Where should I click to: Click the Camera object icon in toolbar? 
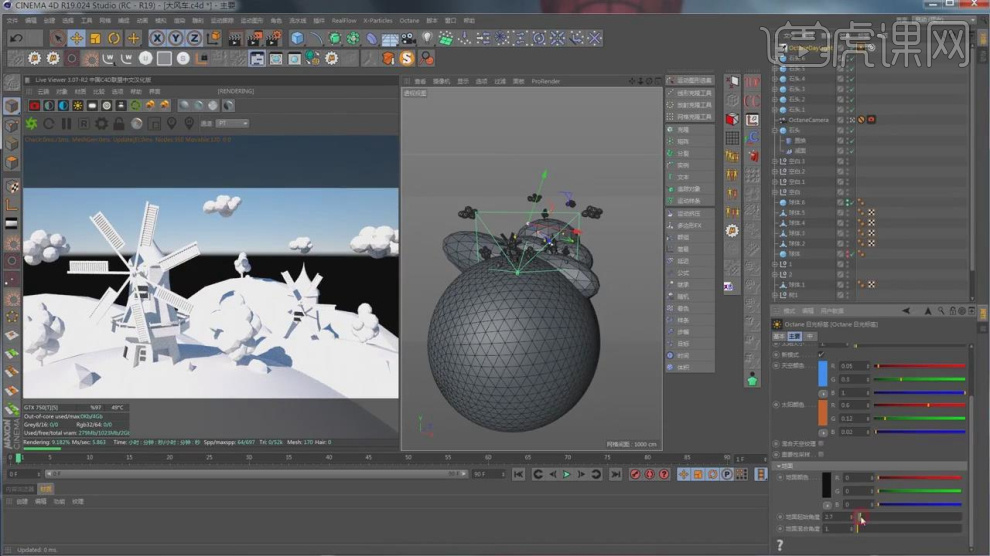pyautogui.click(x=408, y=38)
